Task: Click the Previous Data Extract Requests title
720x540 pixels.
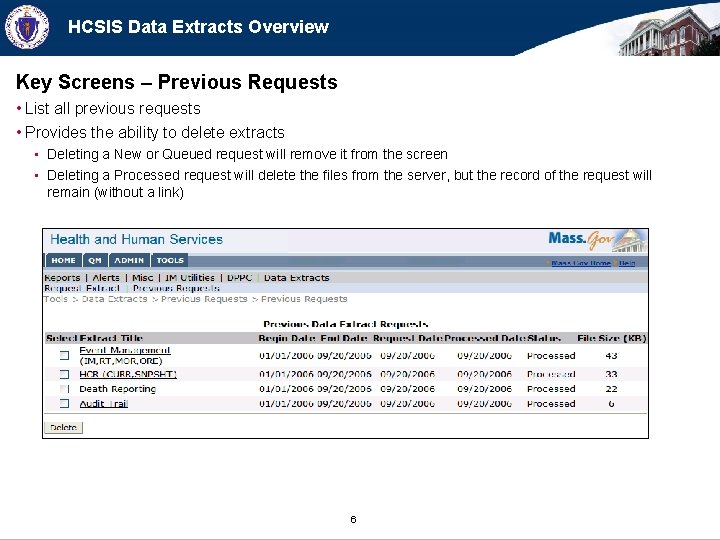Action: [346, 324]
